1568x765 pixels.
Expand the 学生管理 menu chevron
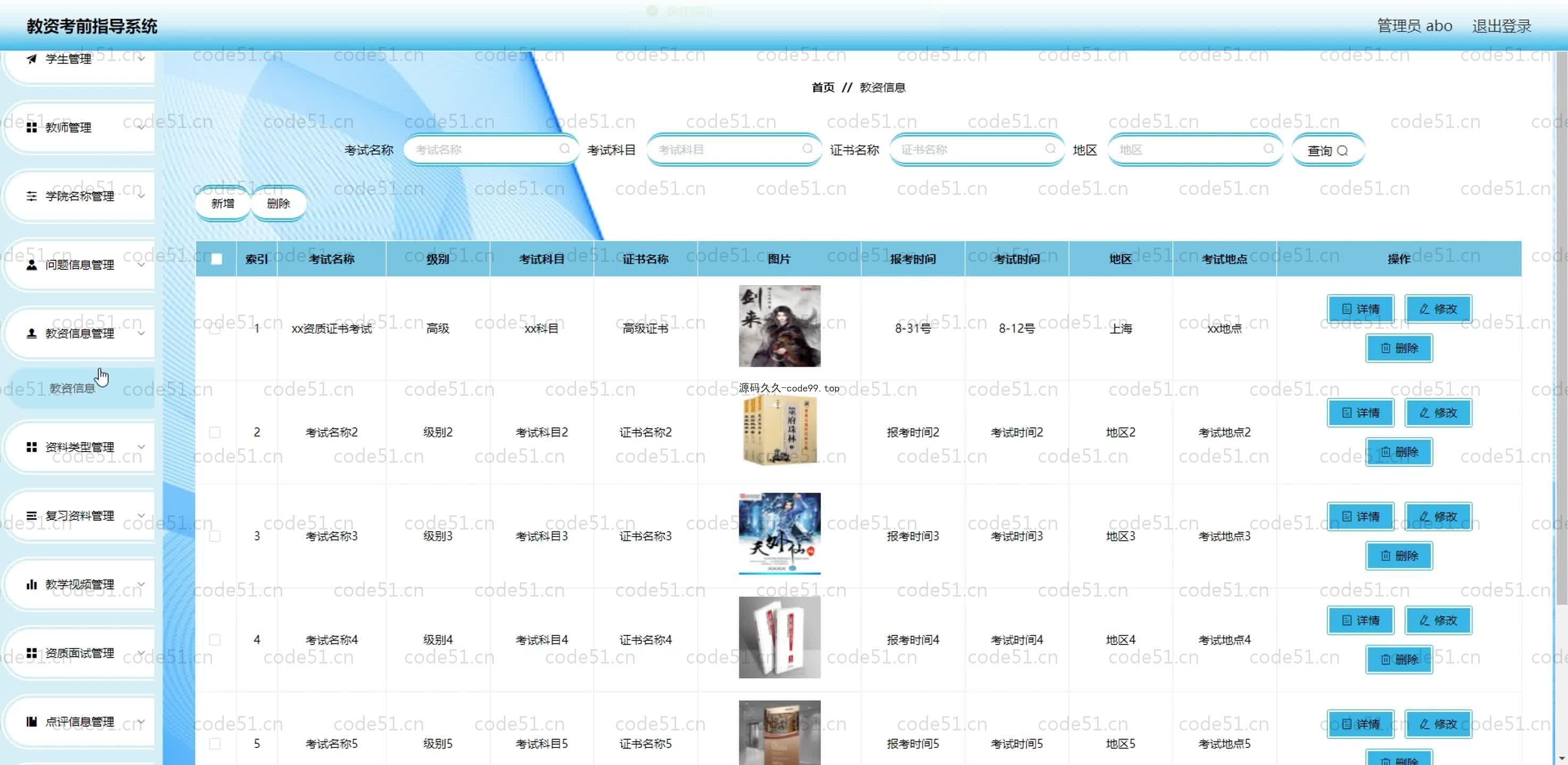coord(141,58)
